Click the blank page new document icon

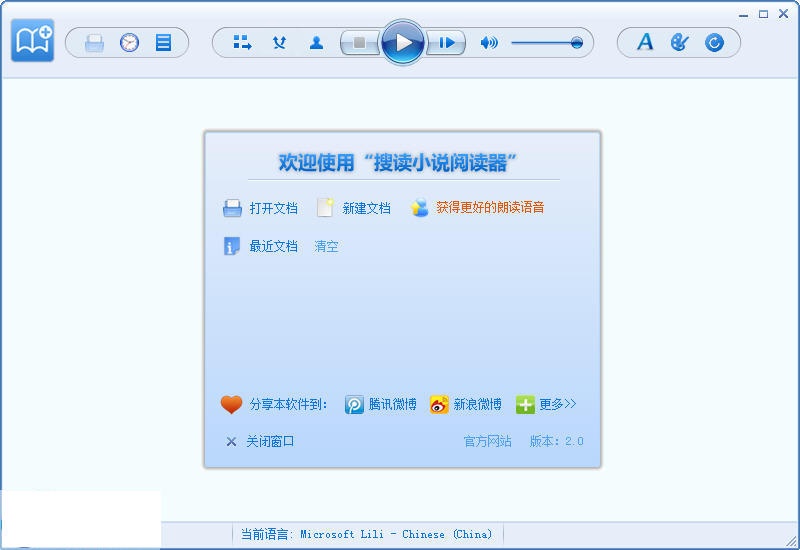[325, 208]
